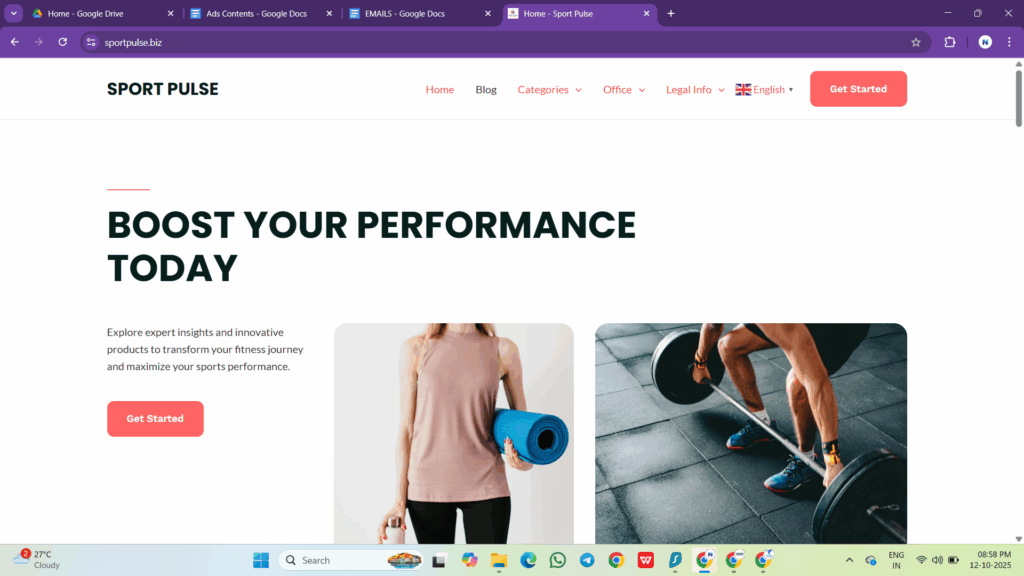This screenshot has width=1024, height=576.
Task: Click the weightlifting barbell image
Action: tap(750, 433)
